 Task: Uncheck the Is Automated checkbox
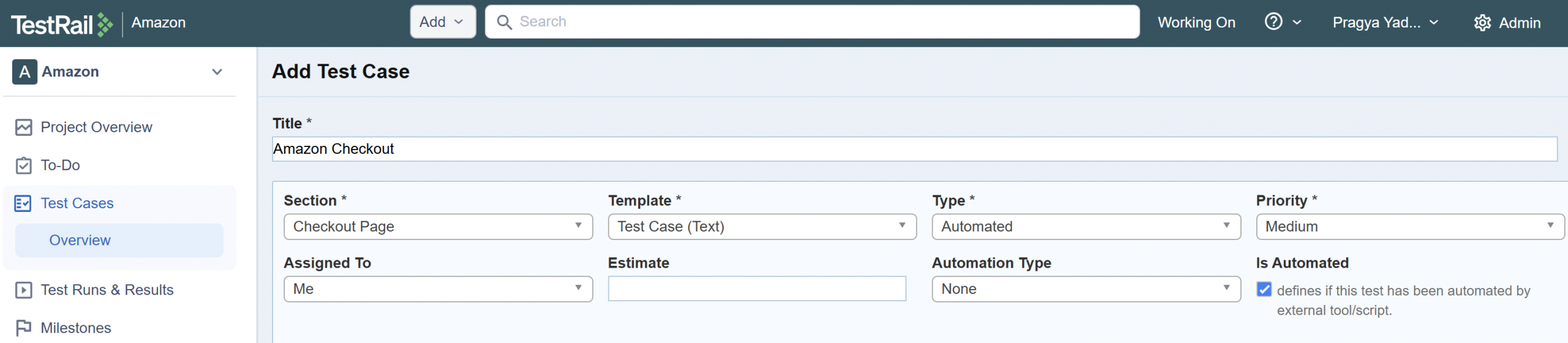pyautogui.click(x=1264, y=290)
